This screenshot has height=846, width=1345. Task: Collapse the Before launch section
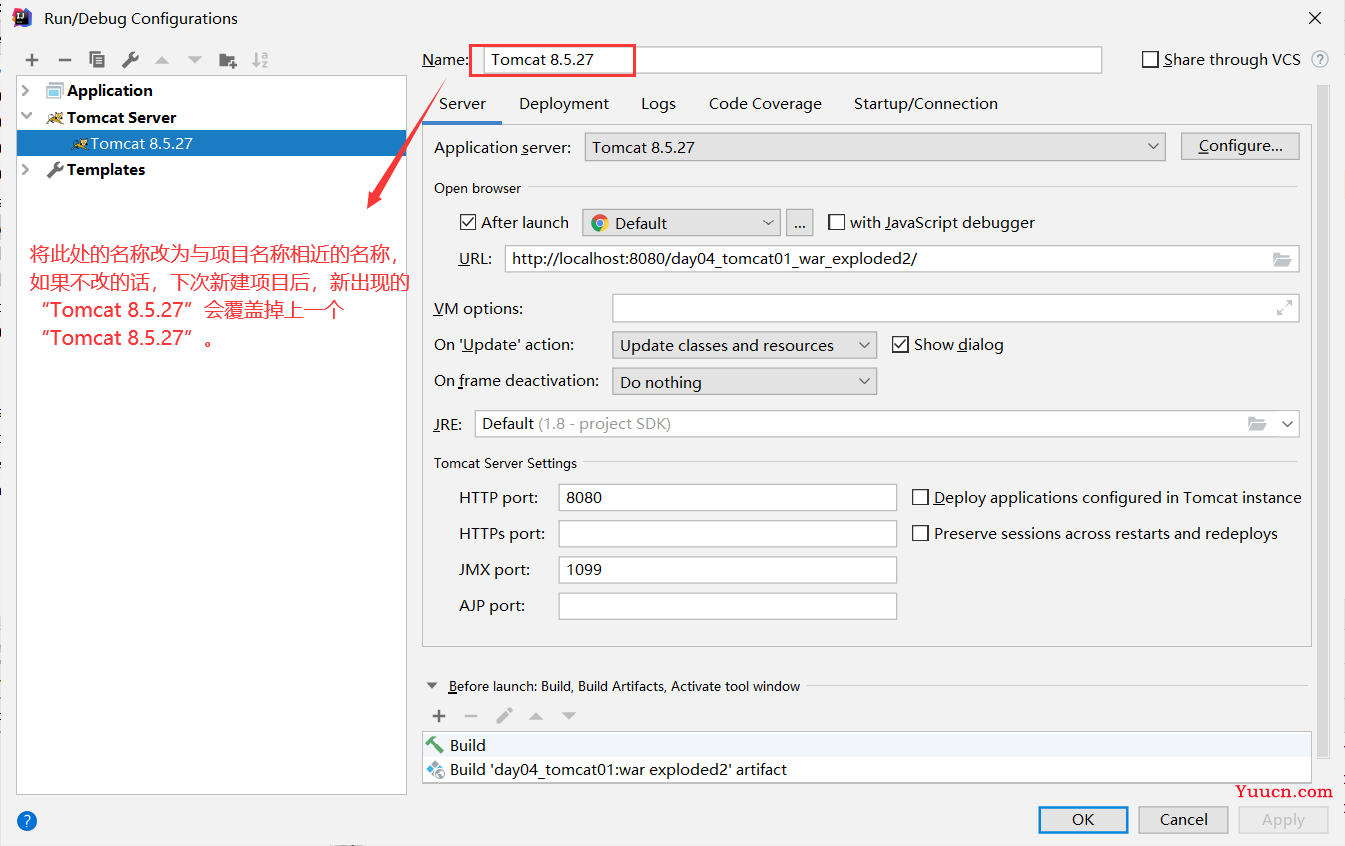432,686
